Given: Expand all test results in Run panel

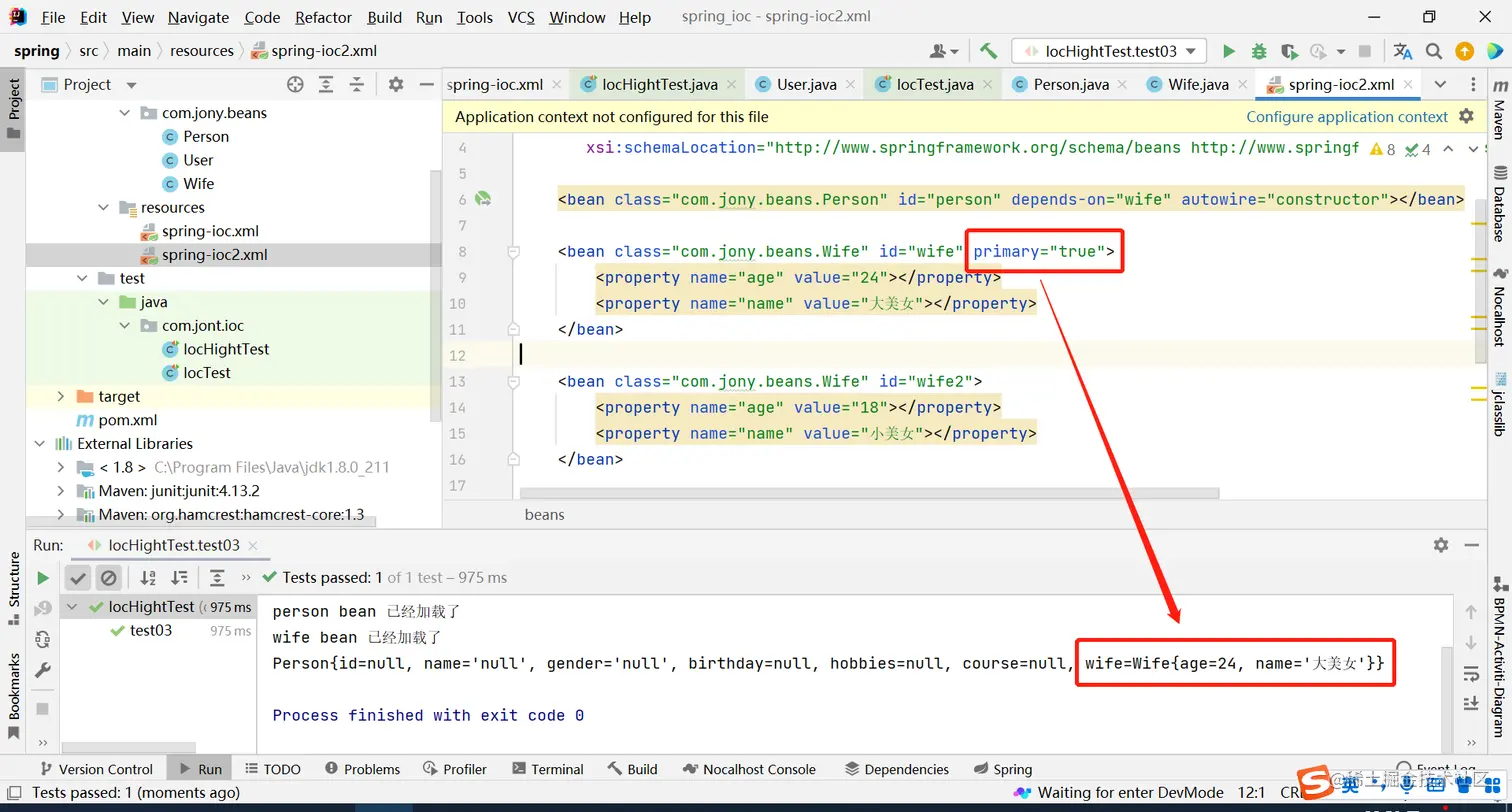Looking at the screenshot, I should pyautogui.click(x=217, y=577).
